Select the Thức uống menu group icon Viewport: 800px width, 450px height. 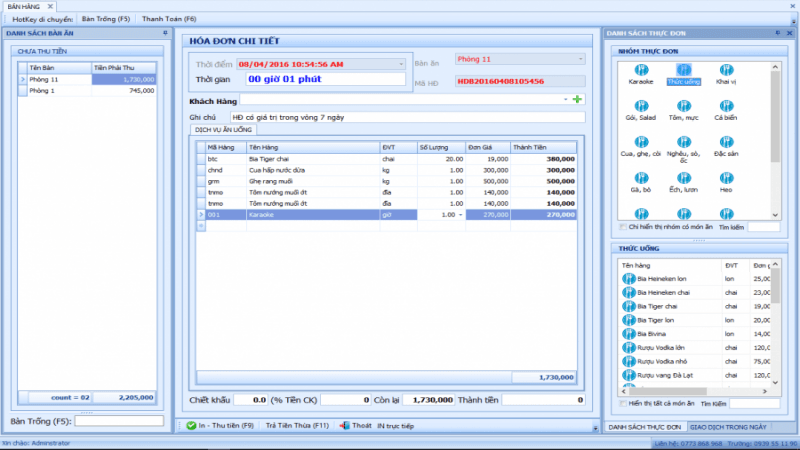click(684, 70)
